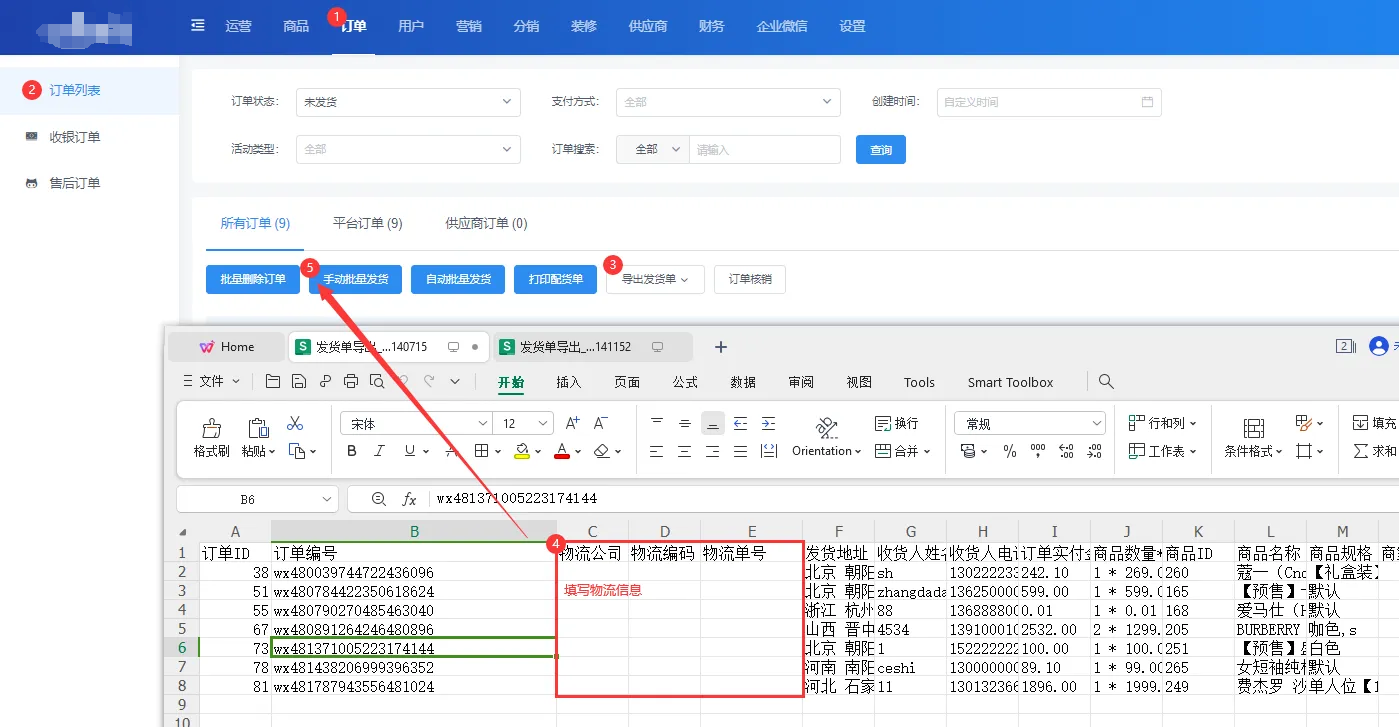1399x727 pixels.
Task: Click the Wrap Text (换行) button
Action: [x=896, y=423]
